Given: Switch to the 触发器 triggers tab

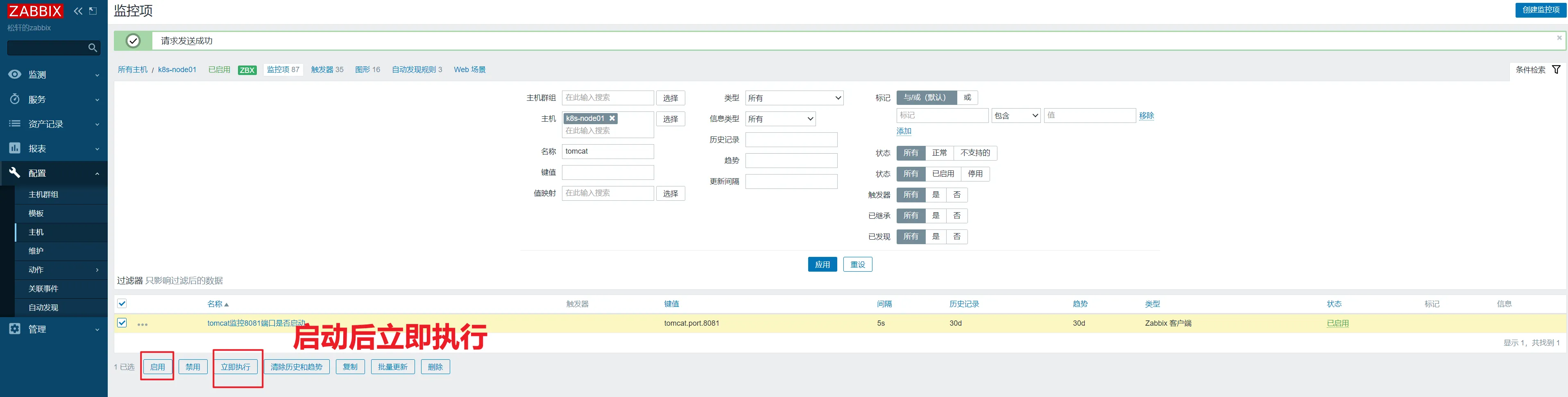Looking at the screenshot, I should (327, 69).
